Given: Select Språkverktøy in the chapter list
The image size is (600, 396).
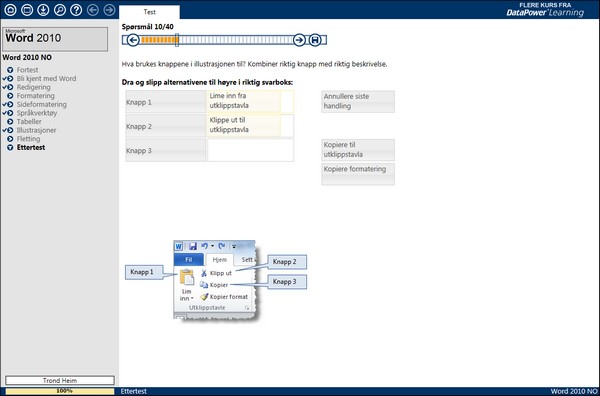Looking at the screenshot, I should click(x=37, y=113).
